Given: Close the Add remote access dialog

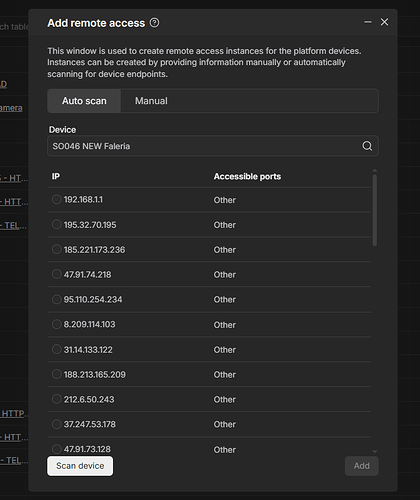Looking at the screenshot, I should coord(384,22).
